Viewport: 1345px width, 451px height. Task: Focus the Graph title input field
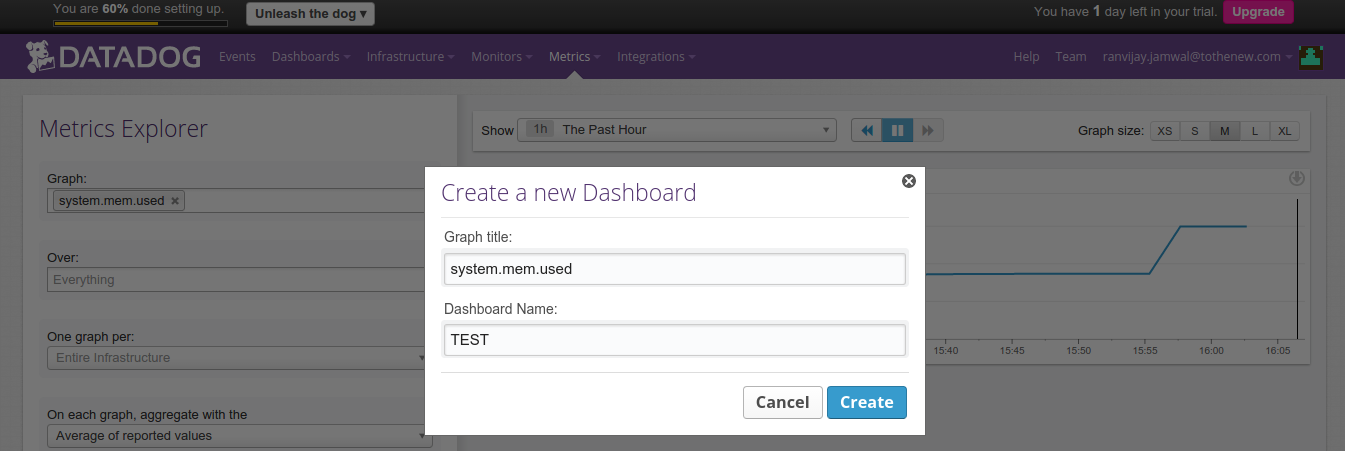click(675, 269)
